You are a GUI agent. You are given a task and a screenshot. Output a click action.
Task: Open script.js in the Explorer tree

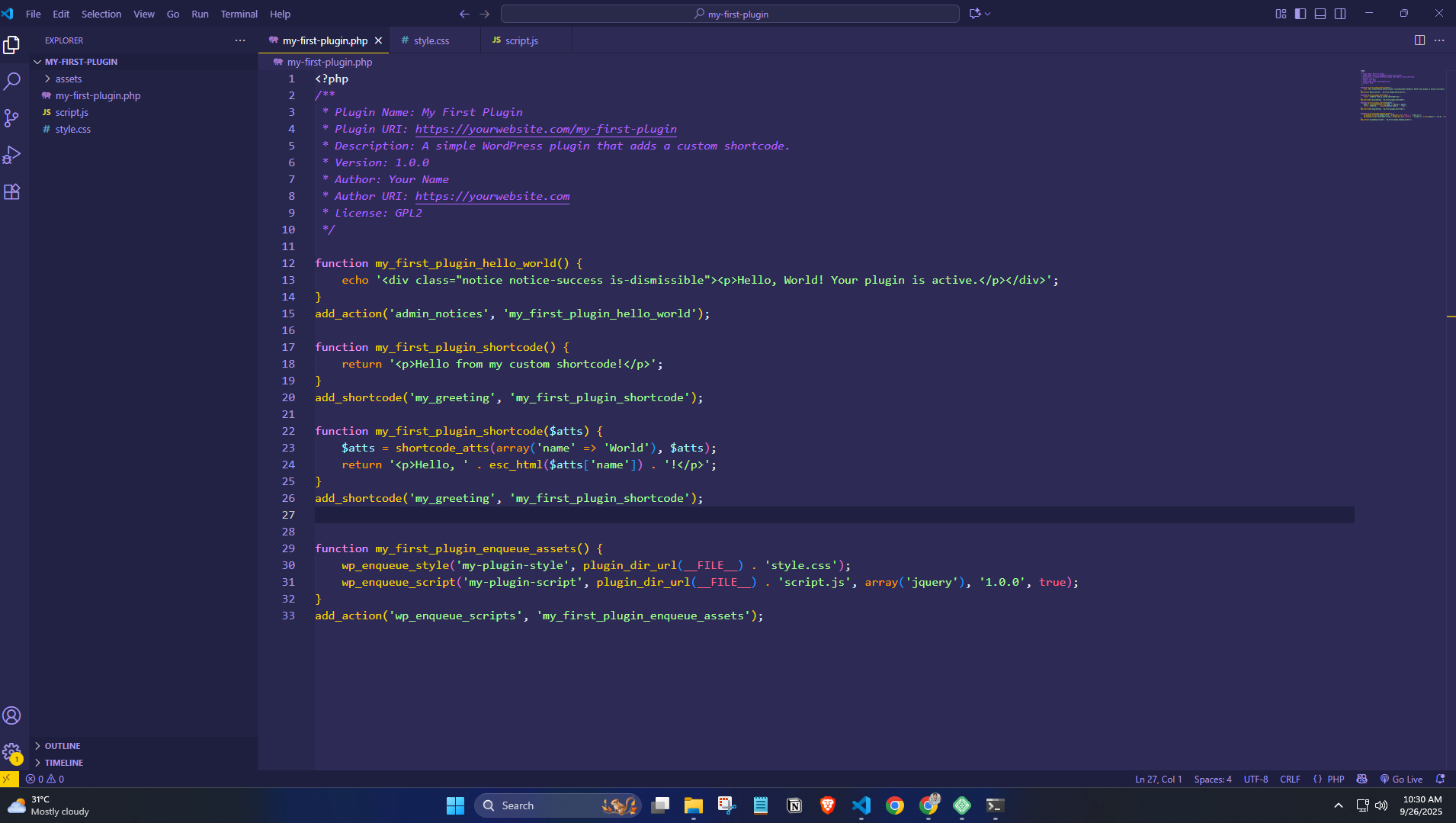[72, 112]
